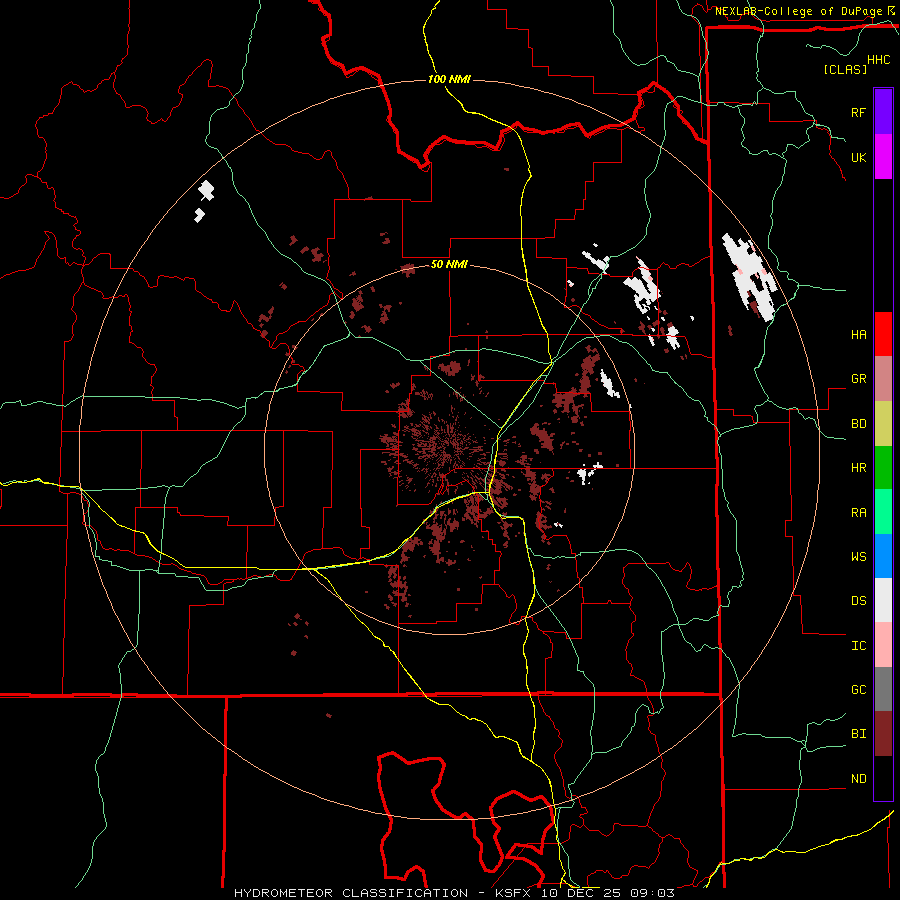The width and height of the screenshot is (900, 900).
Task: Click the [CLAS] unit label
Action: (x=845, y=69)
